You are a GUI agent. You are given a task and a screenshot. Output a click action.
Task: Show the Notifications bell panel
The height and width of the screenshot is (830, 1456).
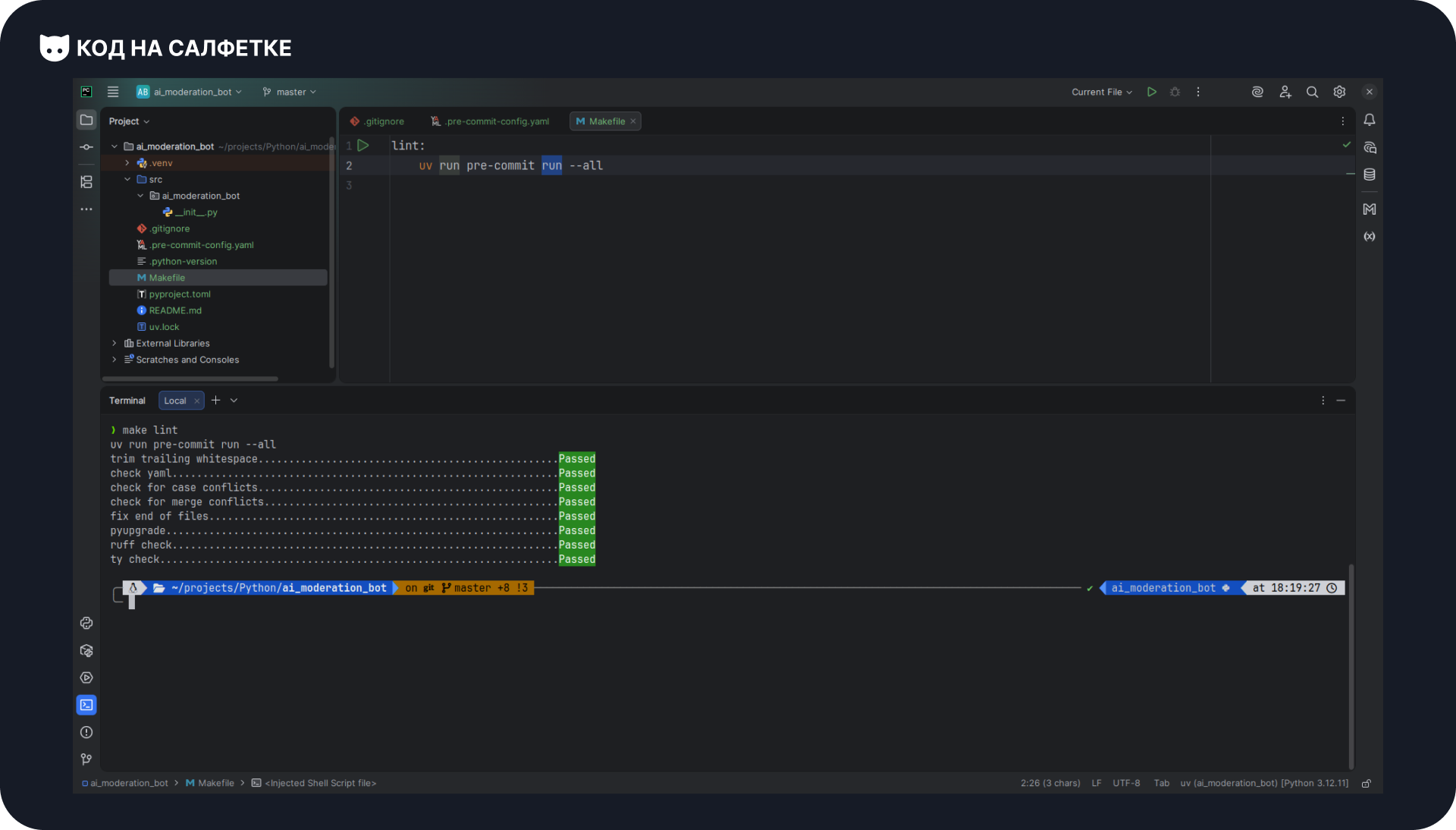tap(1370, 120)
